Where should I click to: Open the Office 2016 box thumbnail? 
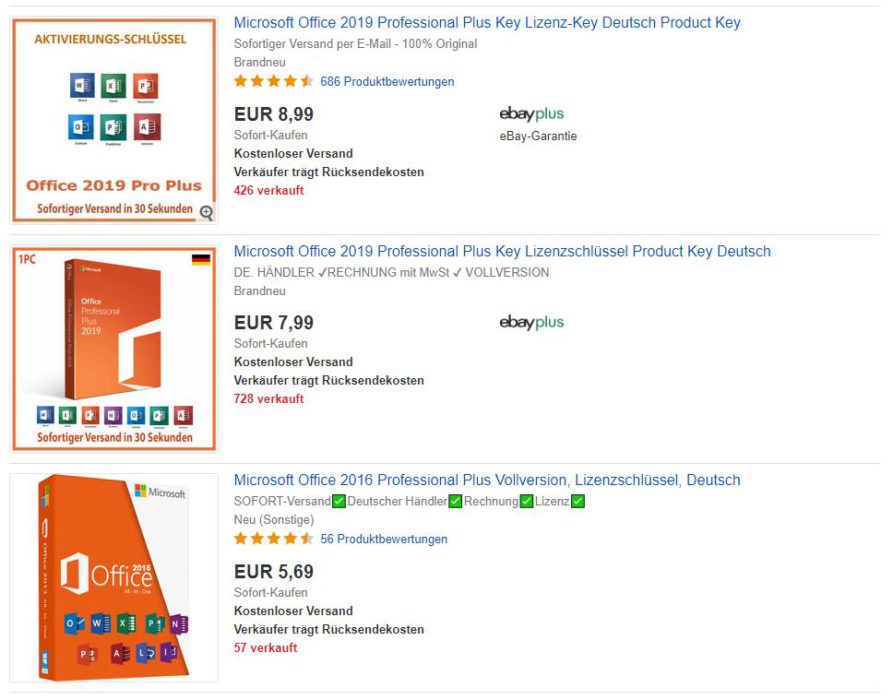coord(114,578)
